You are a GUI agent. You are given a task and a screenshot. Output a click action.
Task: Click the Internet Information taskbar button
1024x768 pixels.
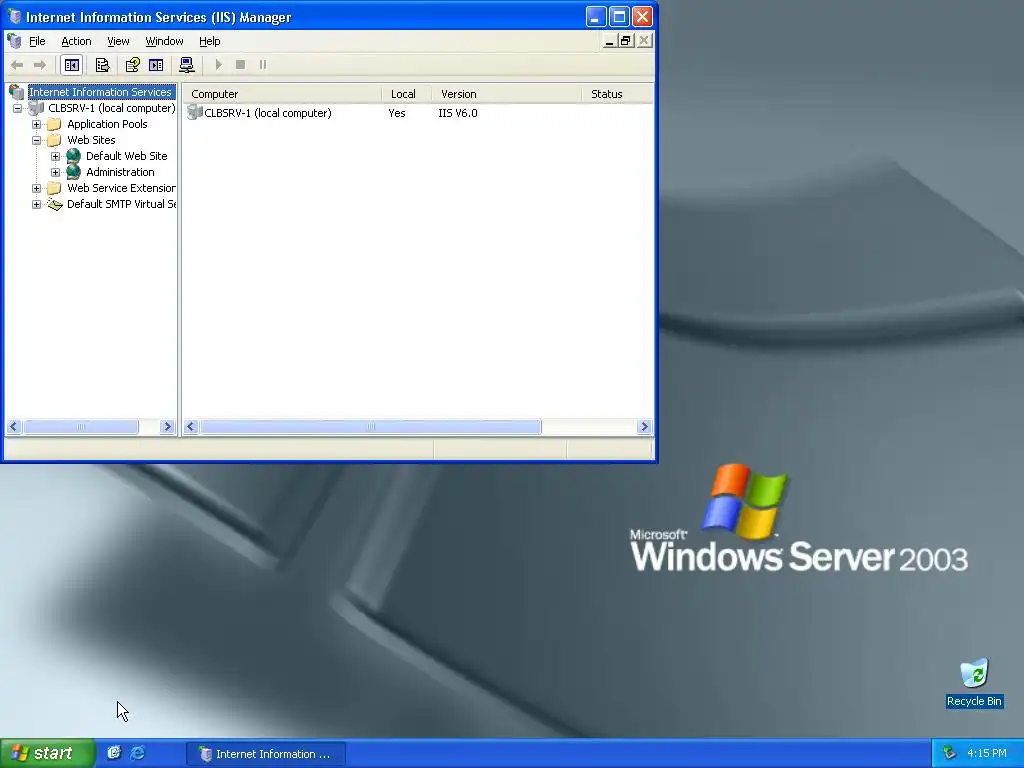click(x=266, y=754)
